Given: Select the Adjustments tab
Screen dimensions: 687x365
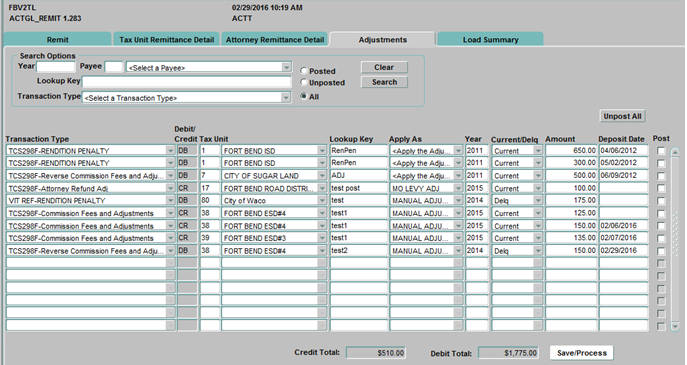Looking at the screenshot, I should (382, 39).
